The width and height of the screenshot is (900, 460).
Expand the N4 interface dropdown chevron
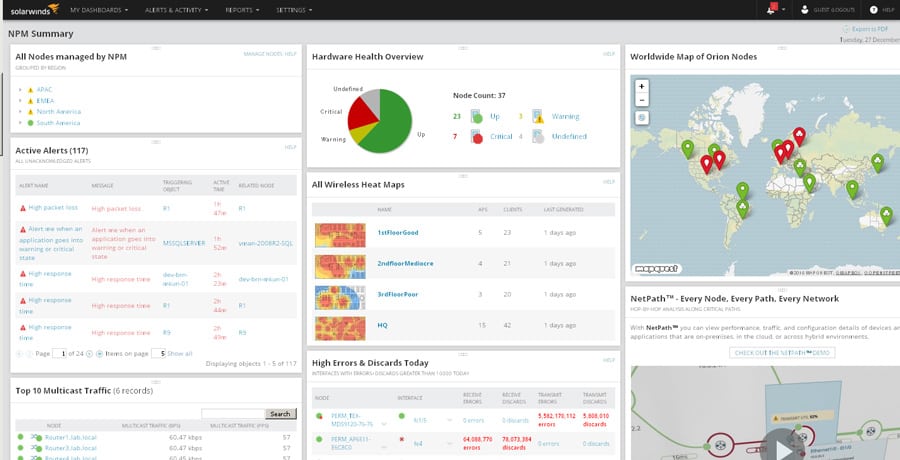(x=449, y=444)
